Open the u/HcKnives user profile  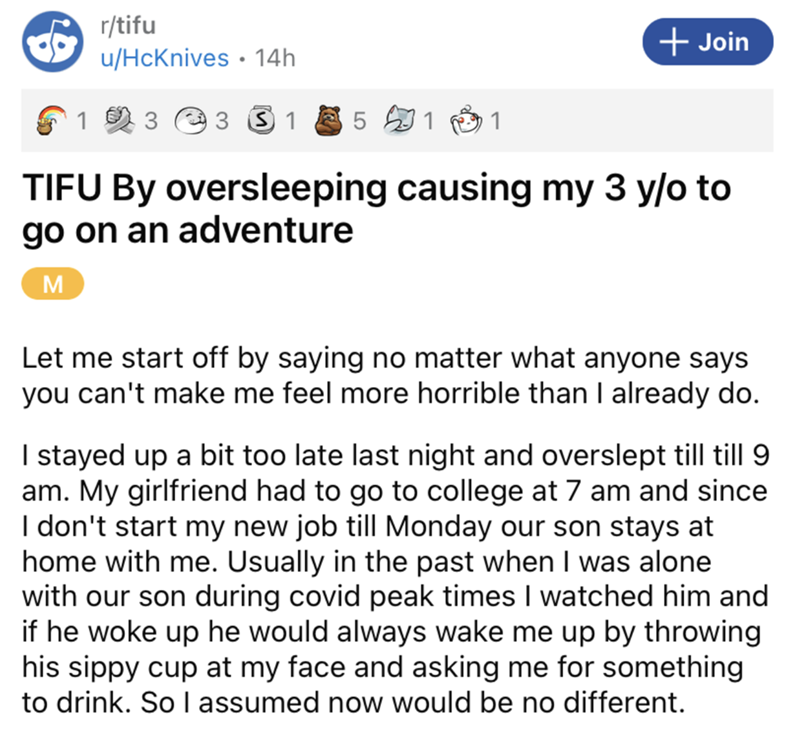[x=160, y=59]
